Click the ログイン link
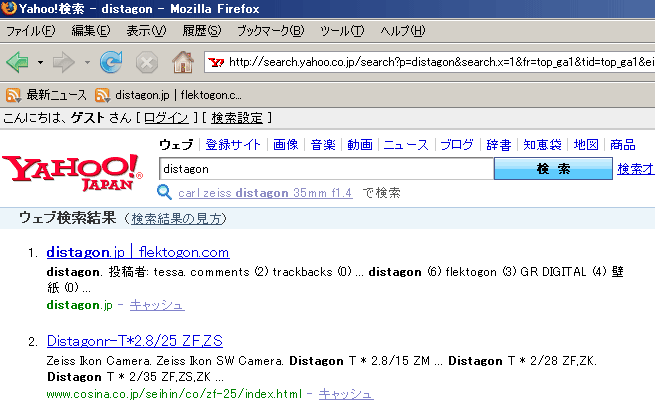Viewport: 655px width, 413px height. click(166, 118)
